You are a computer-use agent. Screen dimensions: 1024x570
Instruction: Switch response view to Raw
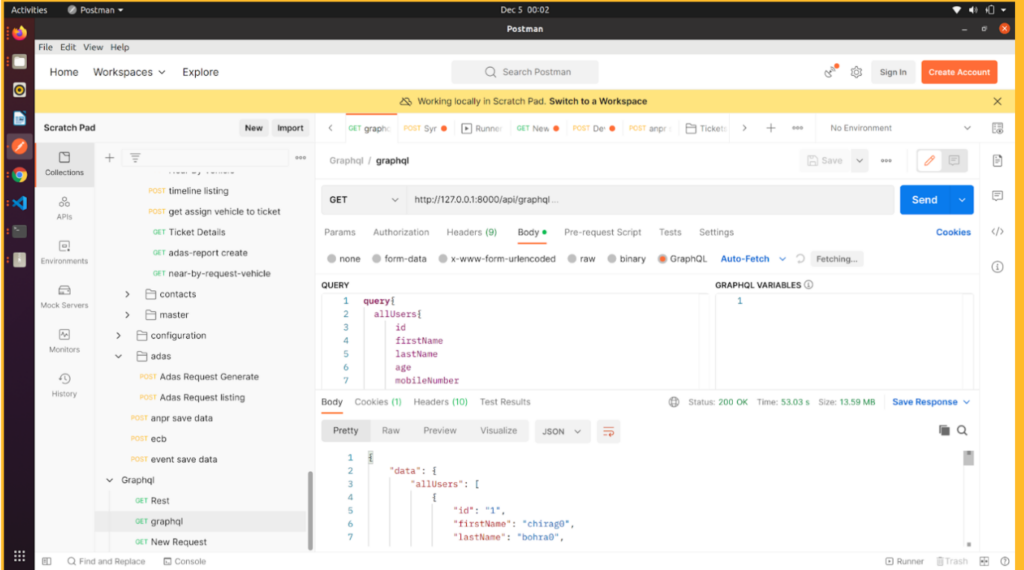391,431
